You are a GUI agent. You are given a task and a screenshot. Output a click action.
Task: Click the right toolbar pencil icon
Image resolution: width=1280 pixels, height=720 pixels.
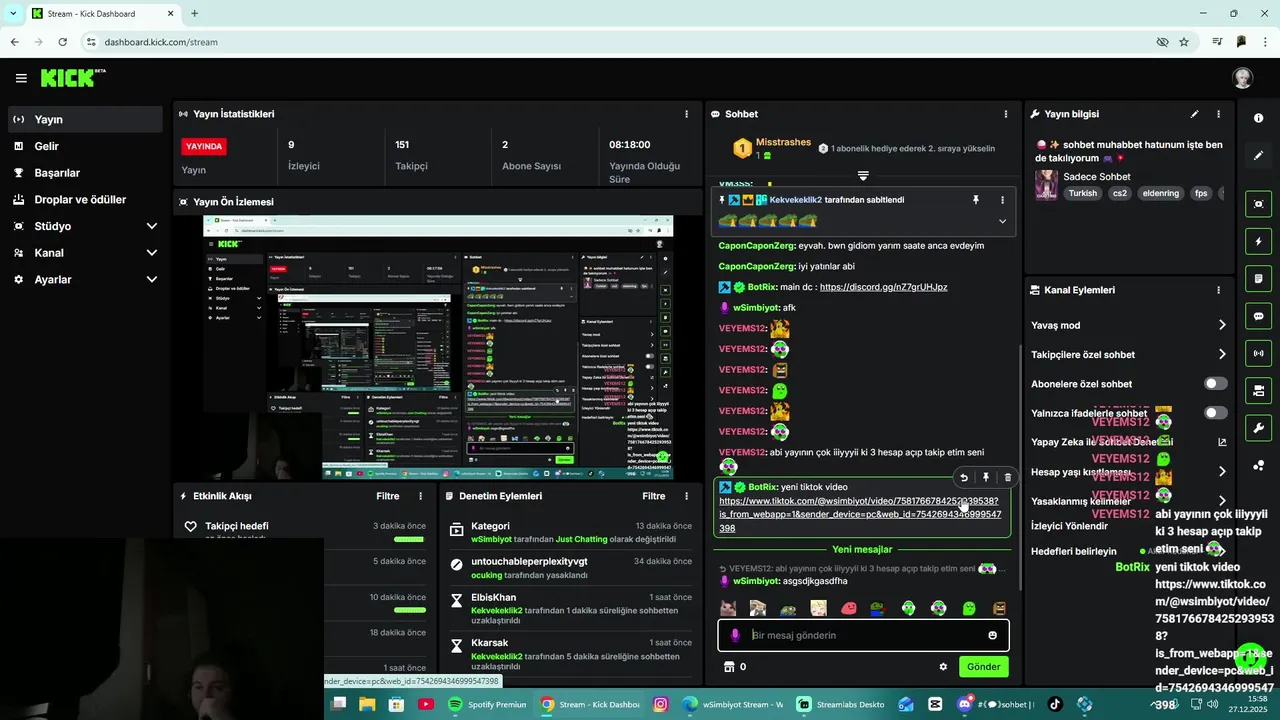coord(1258,156)
